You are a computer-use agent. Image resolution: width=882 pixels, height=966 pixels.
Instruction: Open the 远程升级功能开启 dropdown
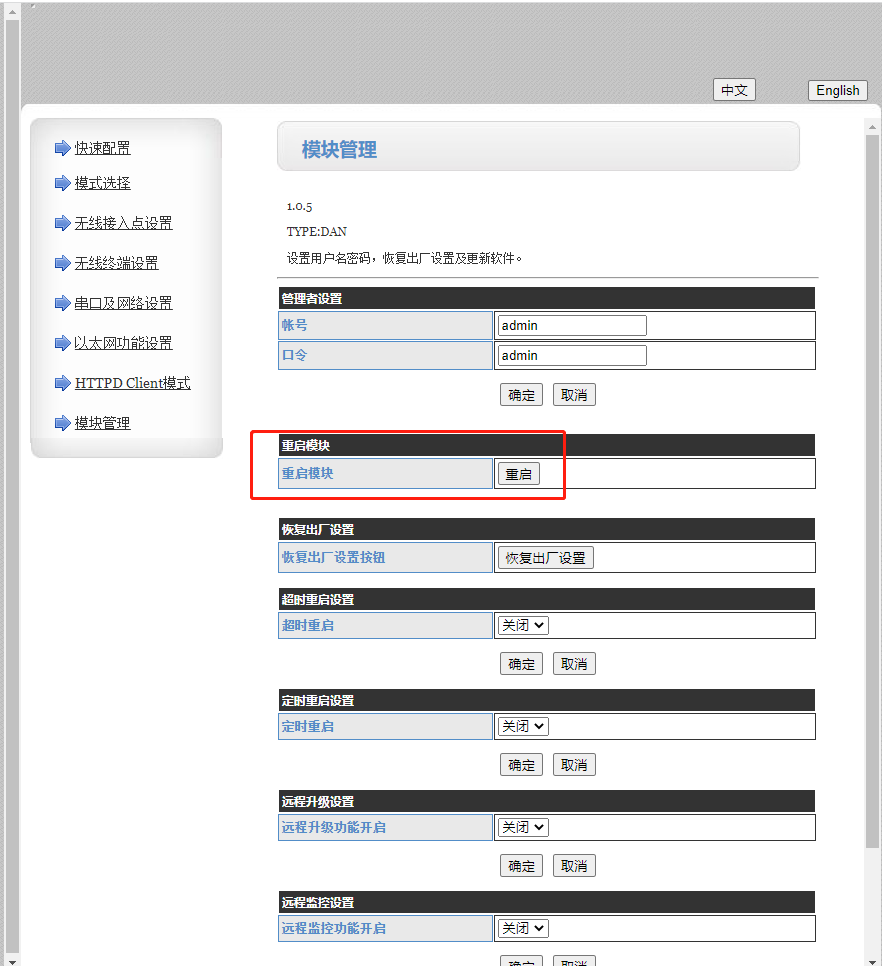[523, 827]
